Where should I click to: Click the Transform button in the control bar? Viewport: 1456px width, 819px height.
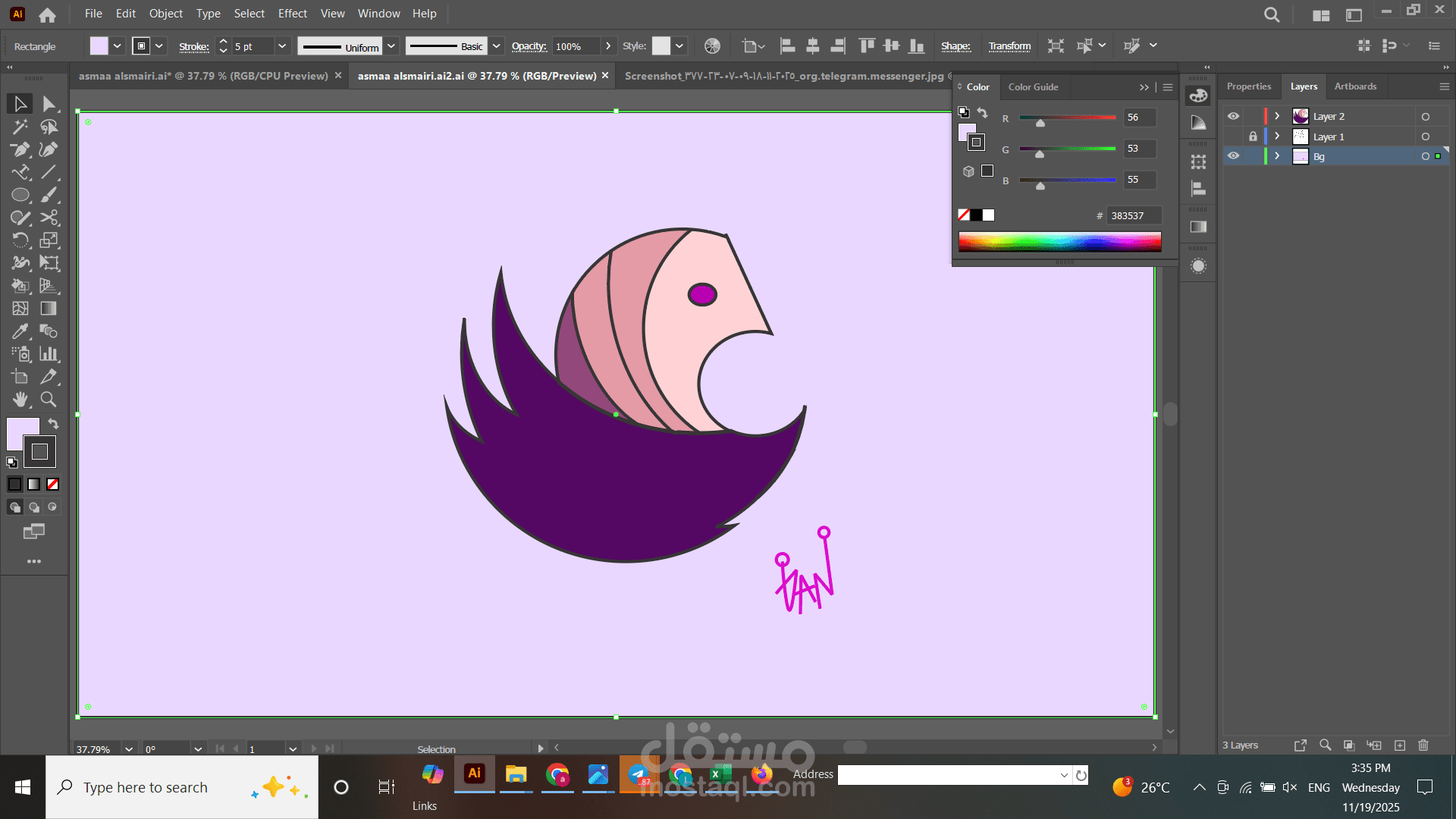pyautogui.click(x=1009, y=45)
